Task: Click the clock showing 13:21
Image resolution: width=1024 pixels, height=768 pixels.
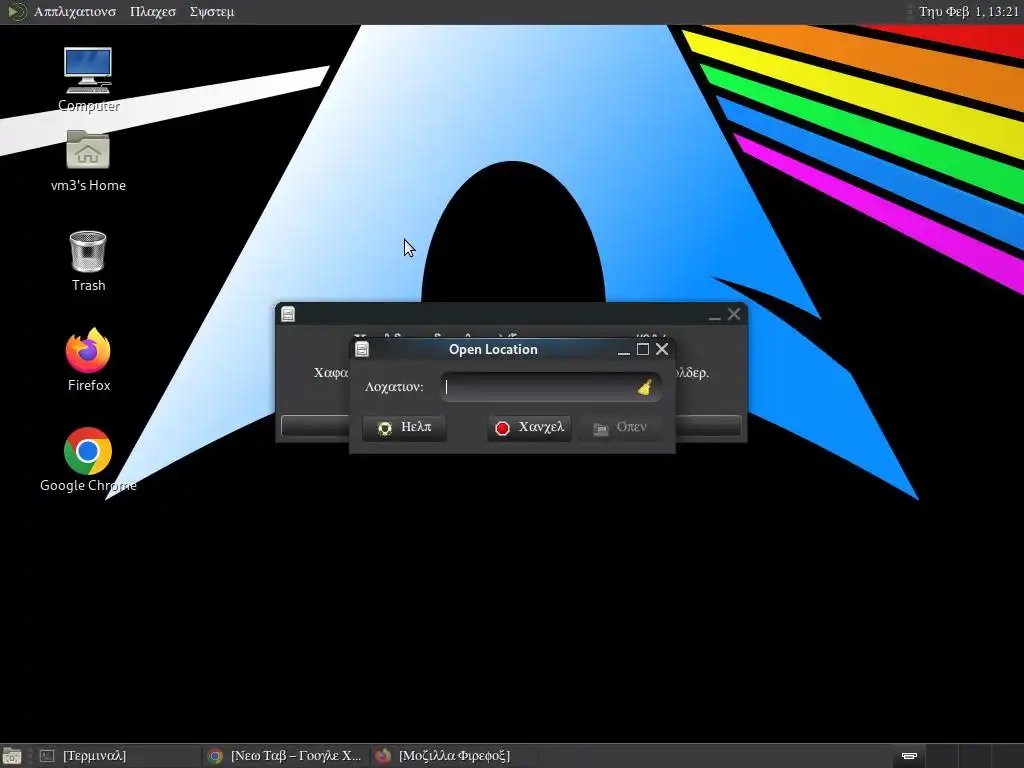Action: pyautogui.click(x=968, y=12)
